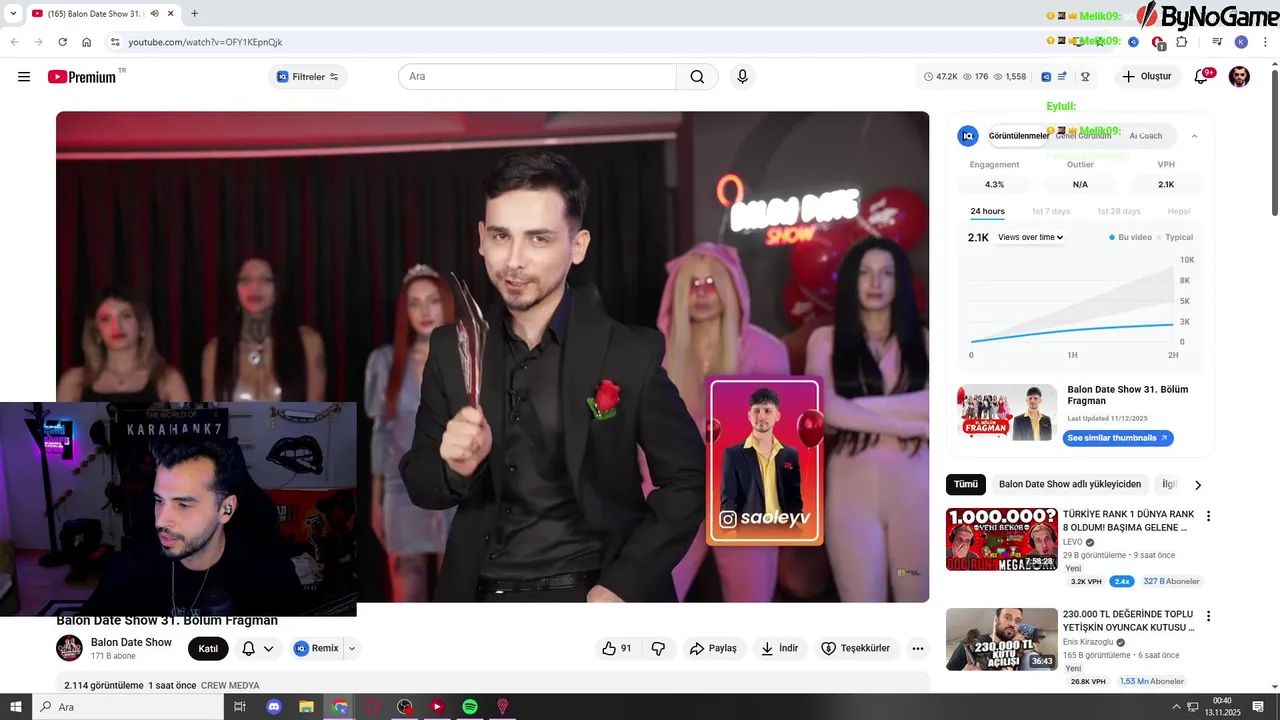Screen dimensions: 1280x720
Task: Toggle the Typical chart legend
Action: [1175, 237]
